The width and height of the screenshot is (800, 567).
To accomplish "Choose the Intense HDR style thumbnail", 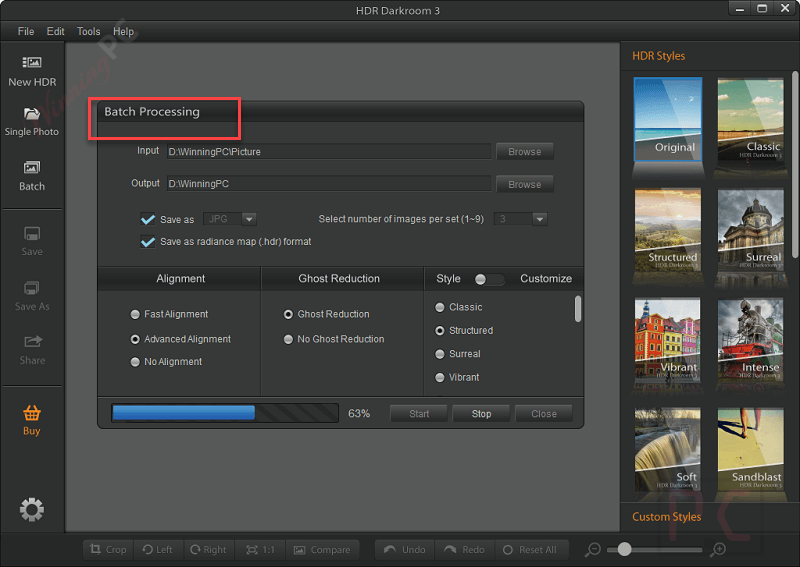I will 751,339.
